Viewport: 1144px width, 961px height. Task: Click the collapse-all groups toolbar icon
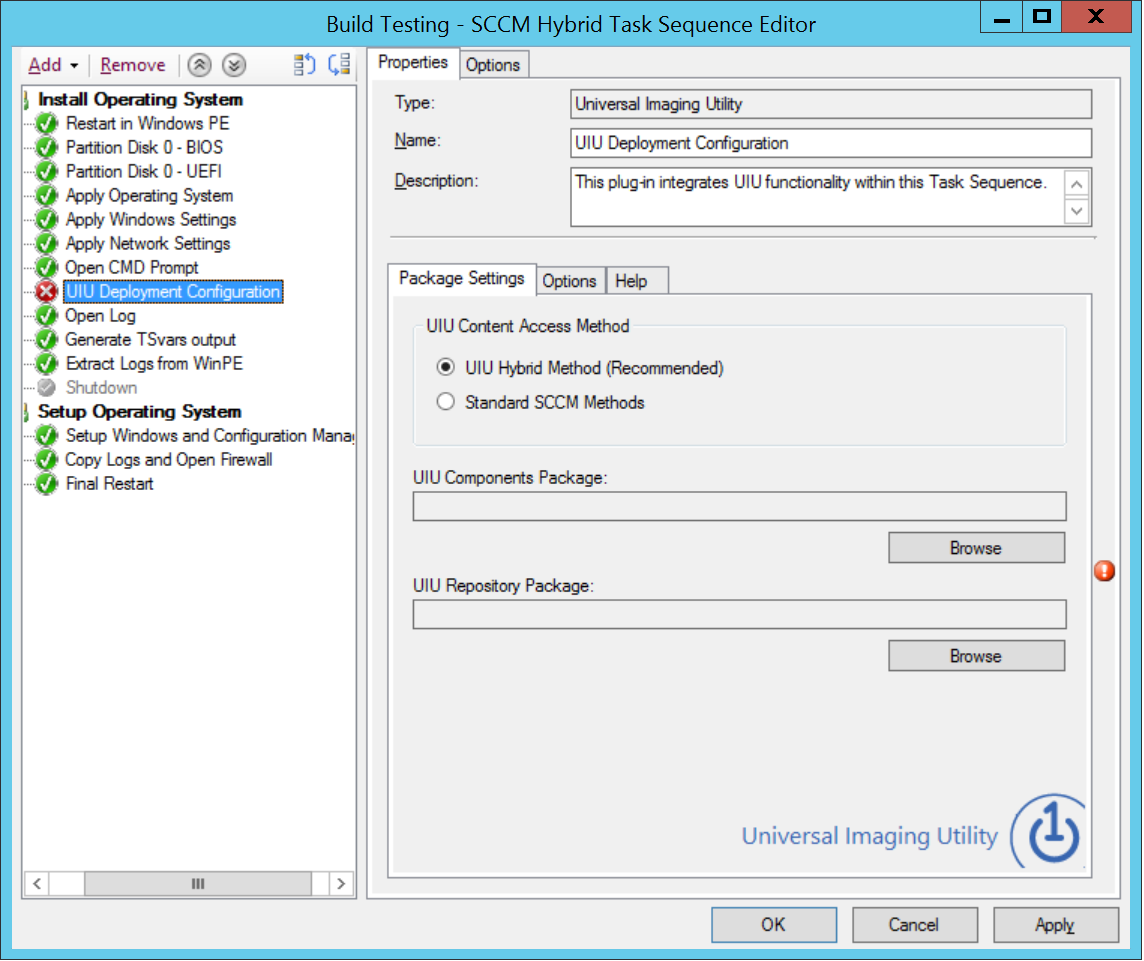coord(339,65)
